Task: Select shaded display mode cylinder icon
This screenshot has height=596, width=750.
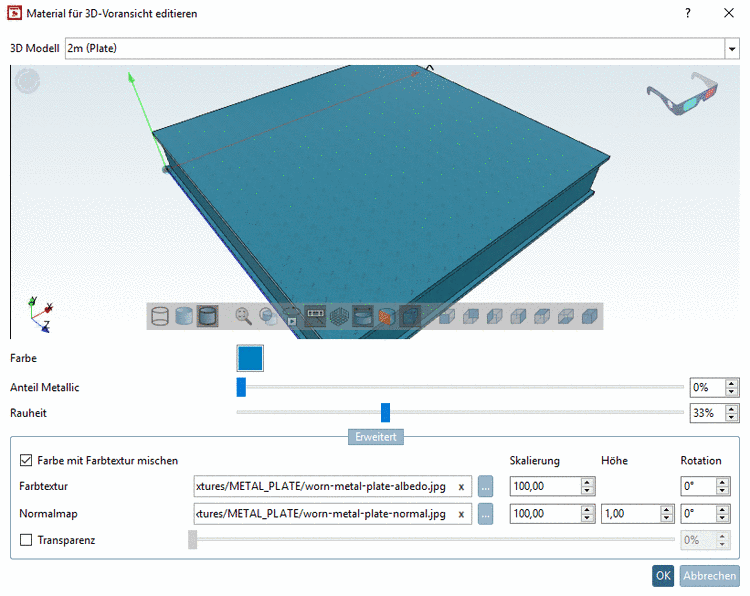Action: 184,316
